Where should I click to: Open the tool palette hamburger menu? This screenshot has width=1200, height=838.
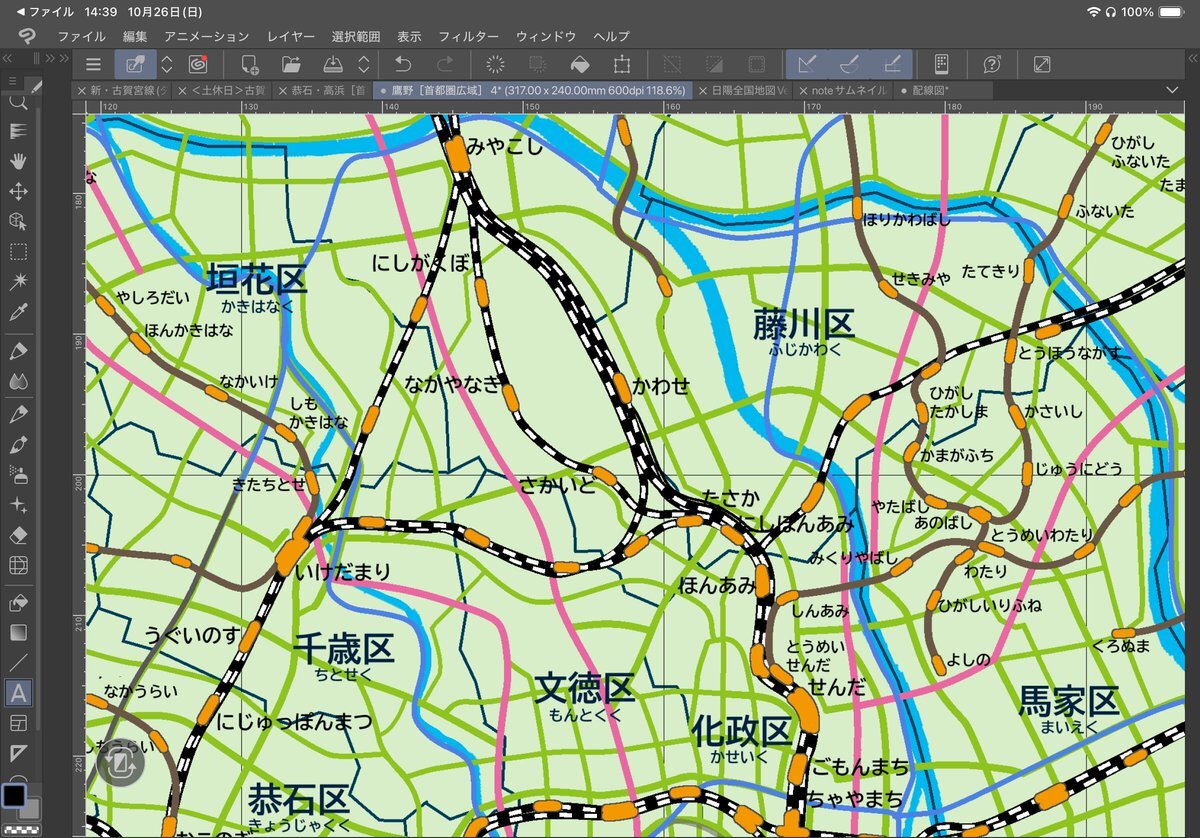coord(11,81)
